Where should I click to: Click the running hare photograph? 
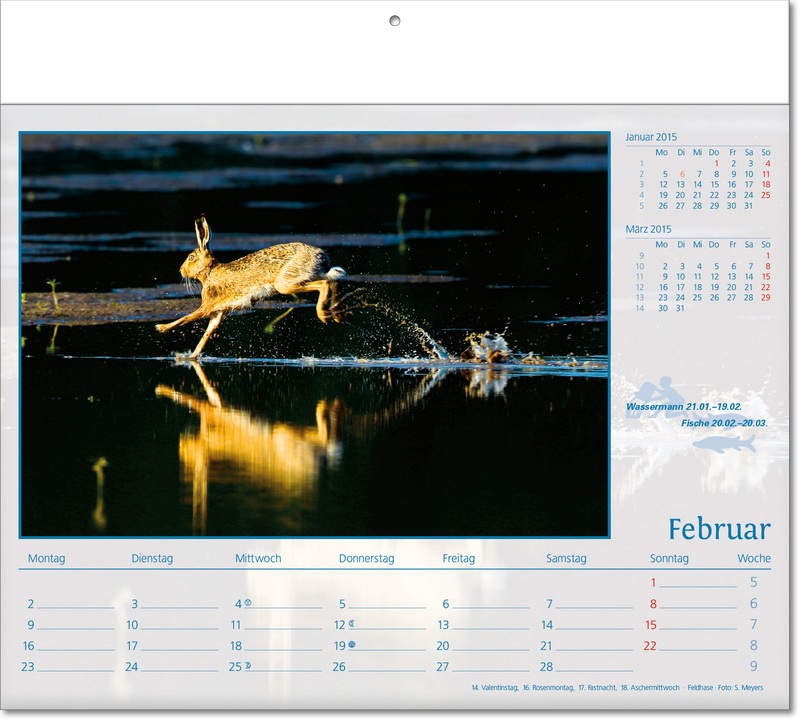tap(315, 335)
